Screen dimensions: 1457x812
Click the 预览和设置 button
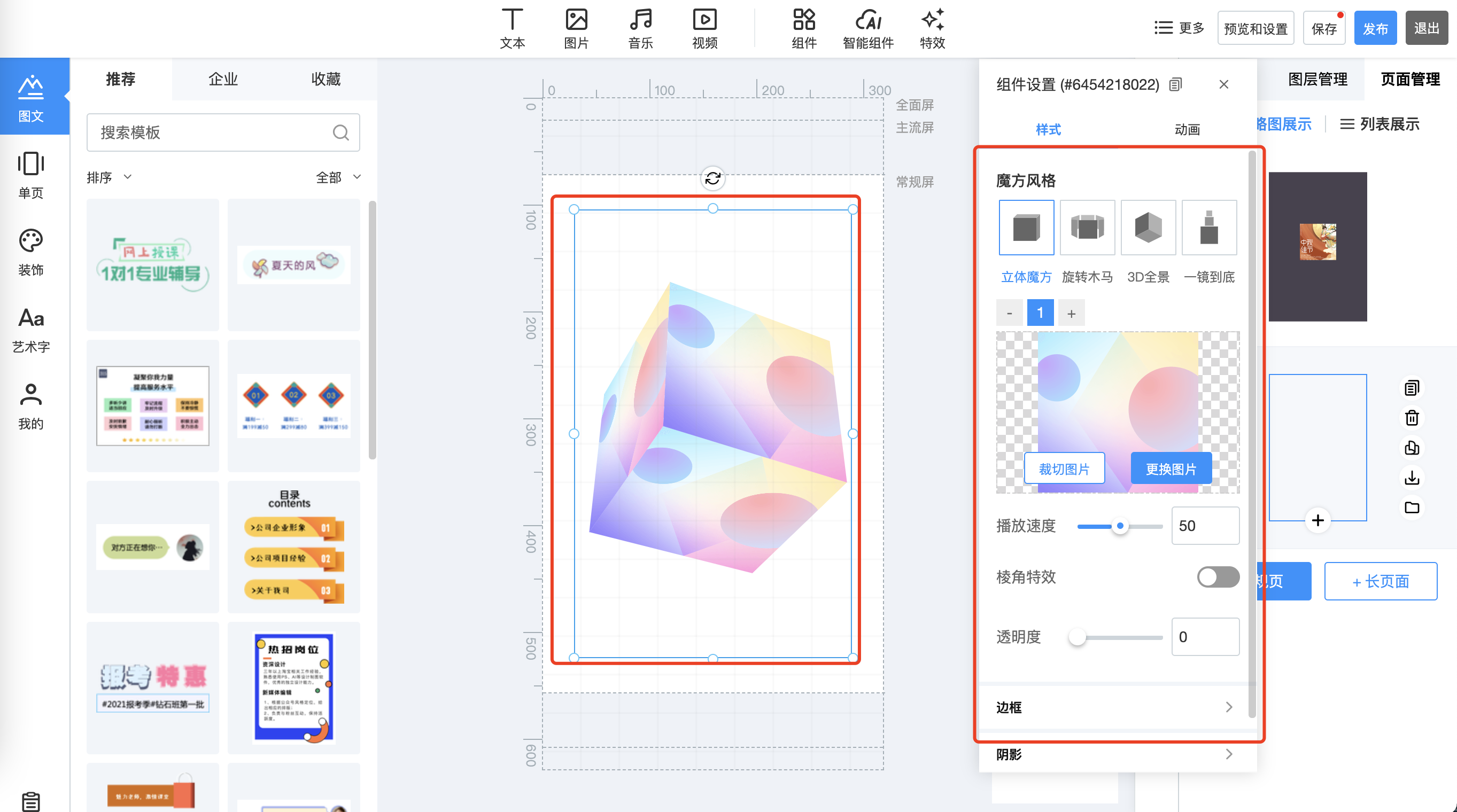[1255, 28]
